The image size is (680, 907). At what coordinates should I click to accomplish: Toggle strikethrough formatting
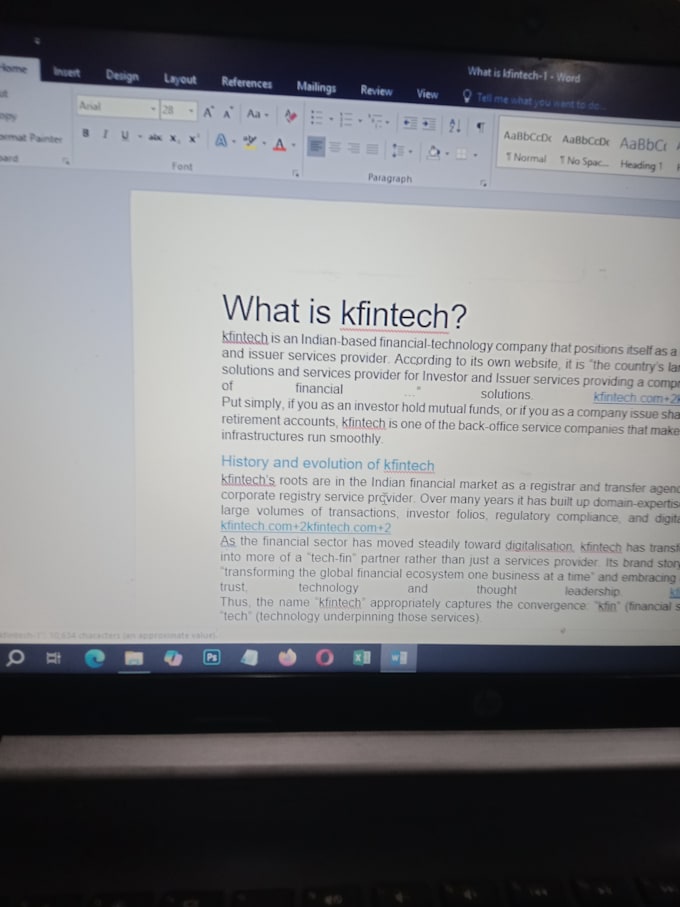155,137
